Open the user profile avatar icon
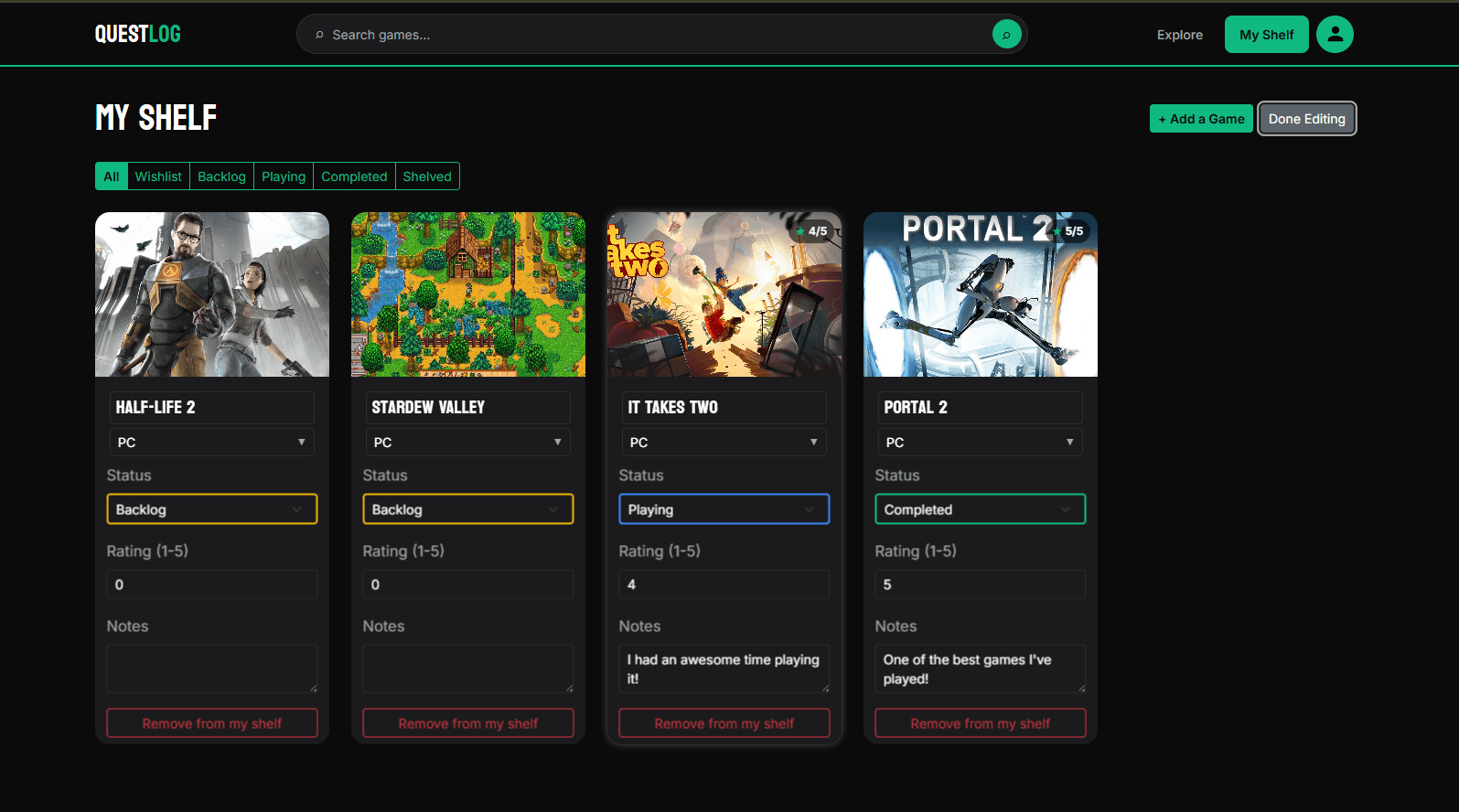Image resolution: width=1459 pixels, height=812 pixels. [1335, 35]
